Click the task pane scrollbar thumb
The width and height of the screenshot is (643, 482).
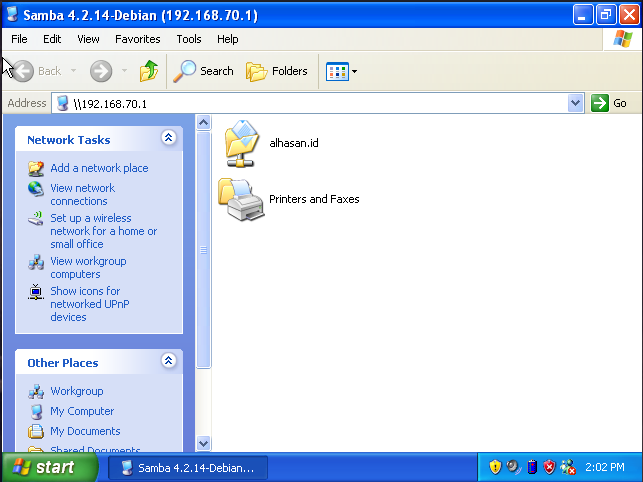click(x=203, y=250)
